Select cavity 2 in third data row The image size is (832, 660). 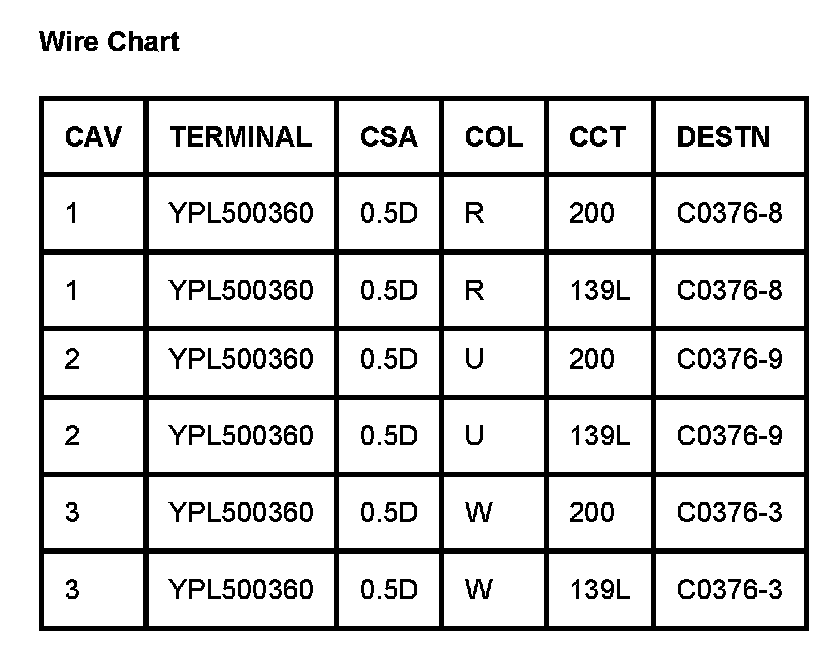pos(72,359)
